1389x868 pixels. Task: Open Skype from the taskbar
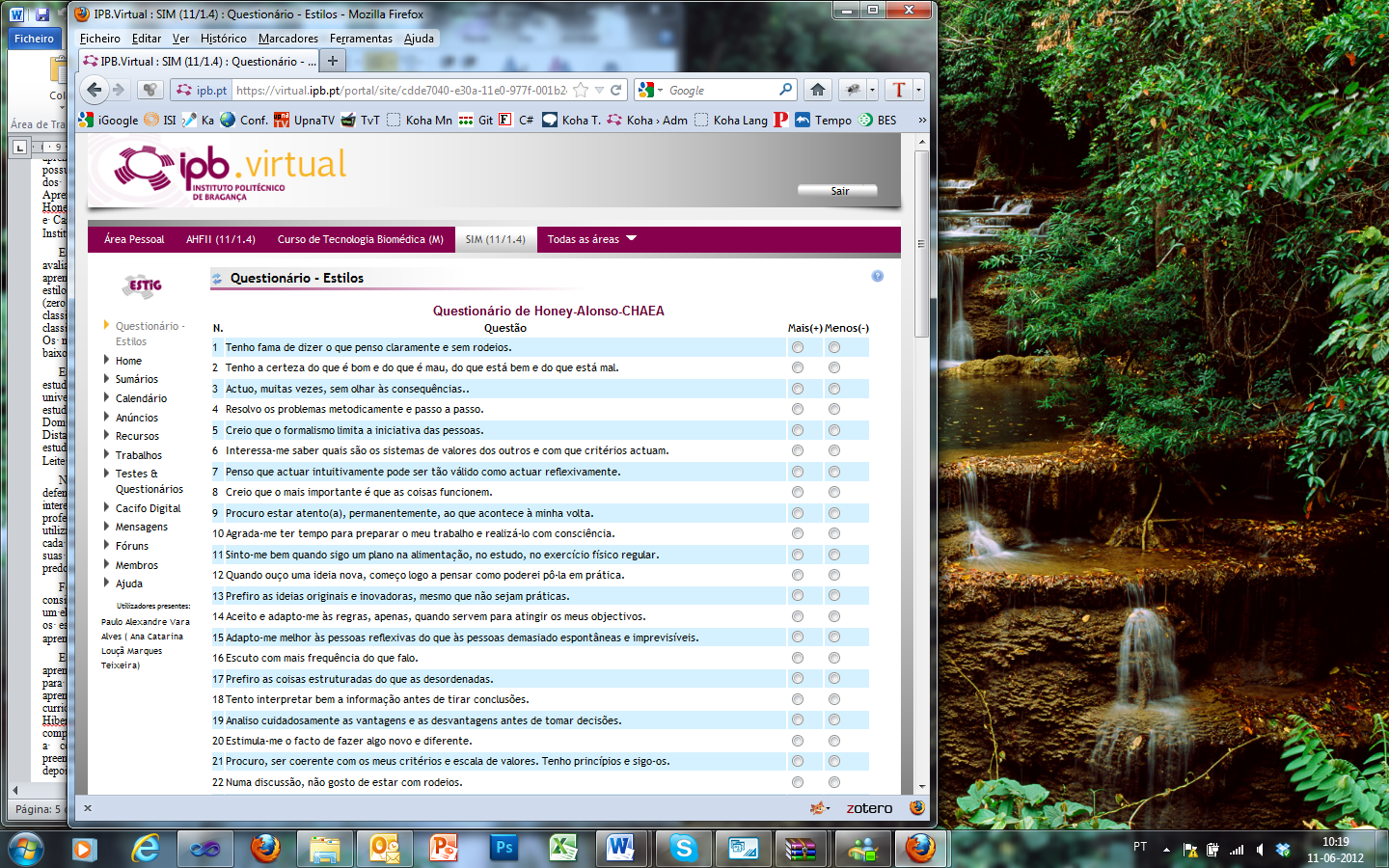pos(684,849)
